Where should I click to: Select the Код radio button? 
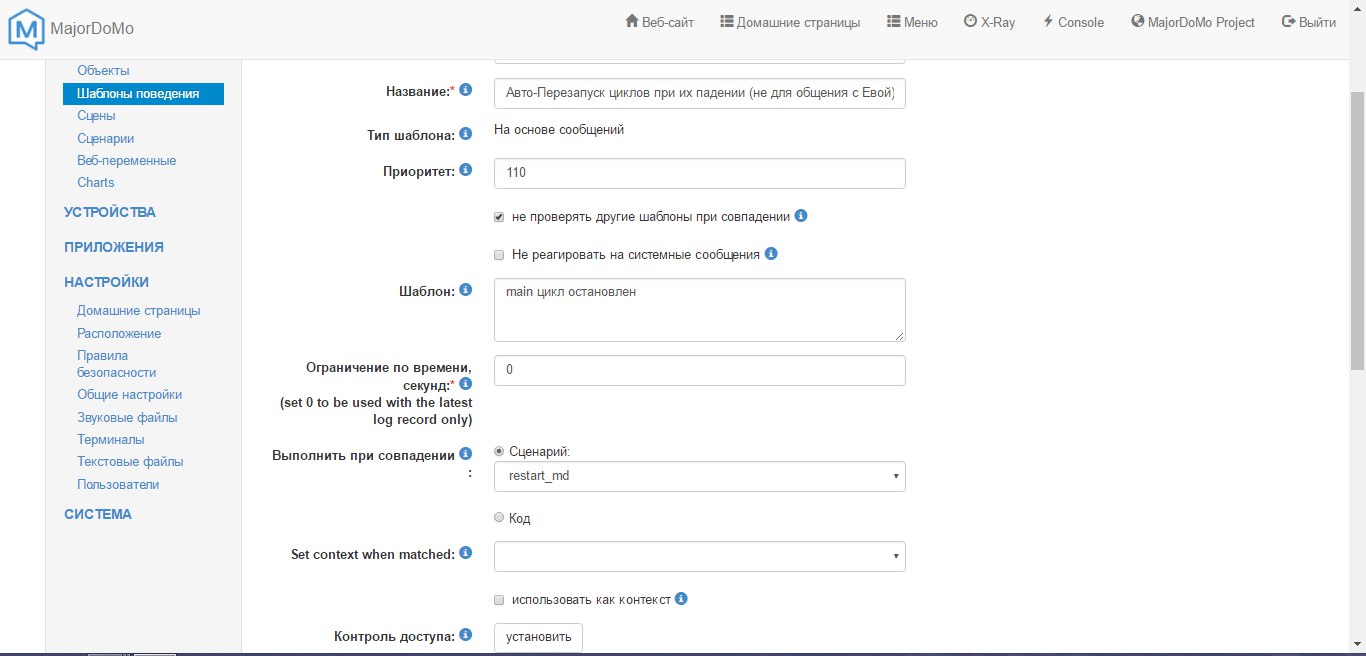(499, 518)
